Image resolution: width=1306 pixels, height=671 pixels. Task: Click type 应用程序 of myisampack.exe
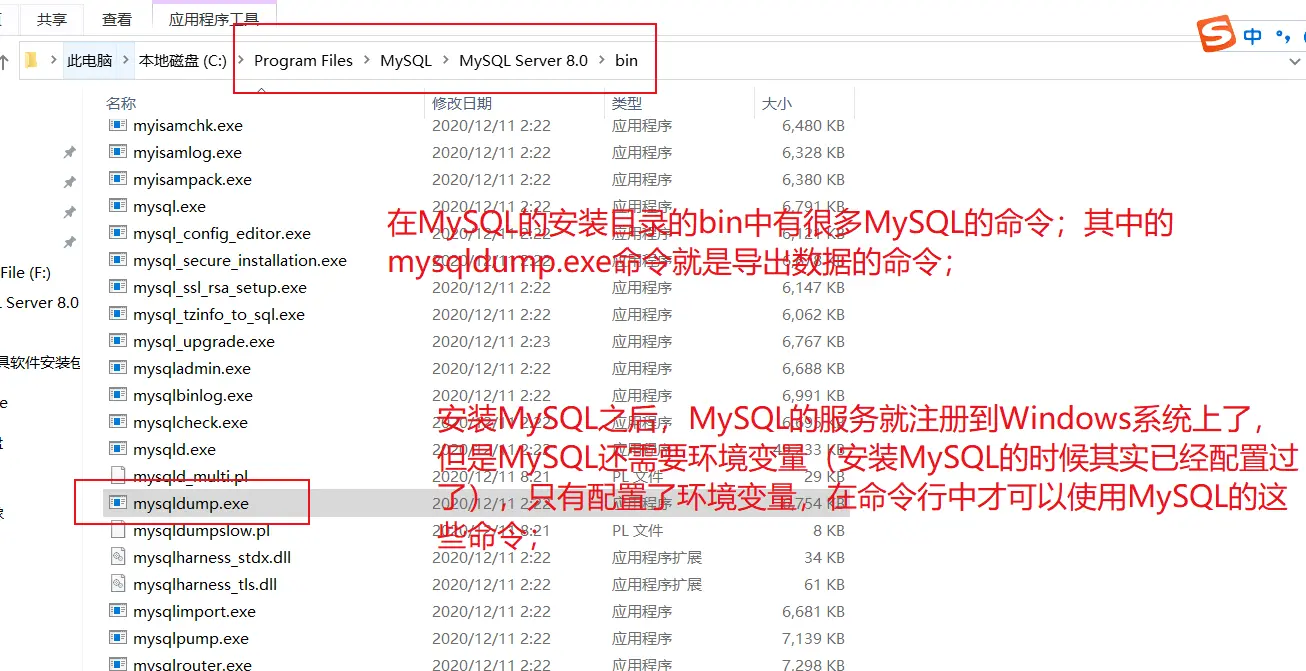tap(642, 180)
